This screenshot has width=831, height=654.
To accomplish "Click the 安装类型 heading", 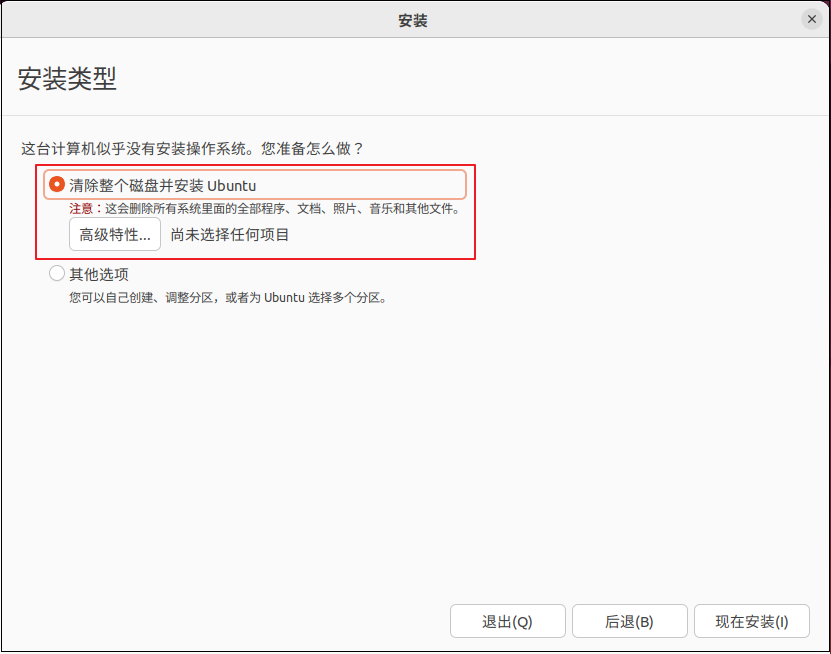I will coord(67,78).
